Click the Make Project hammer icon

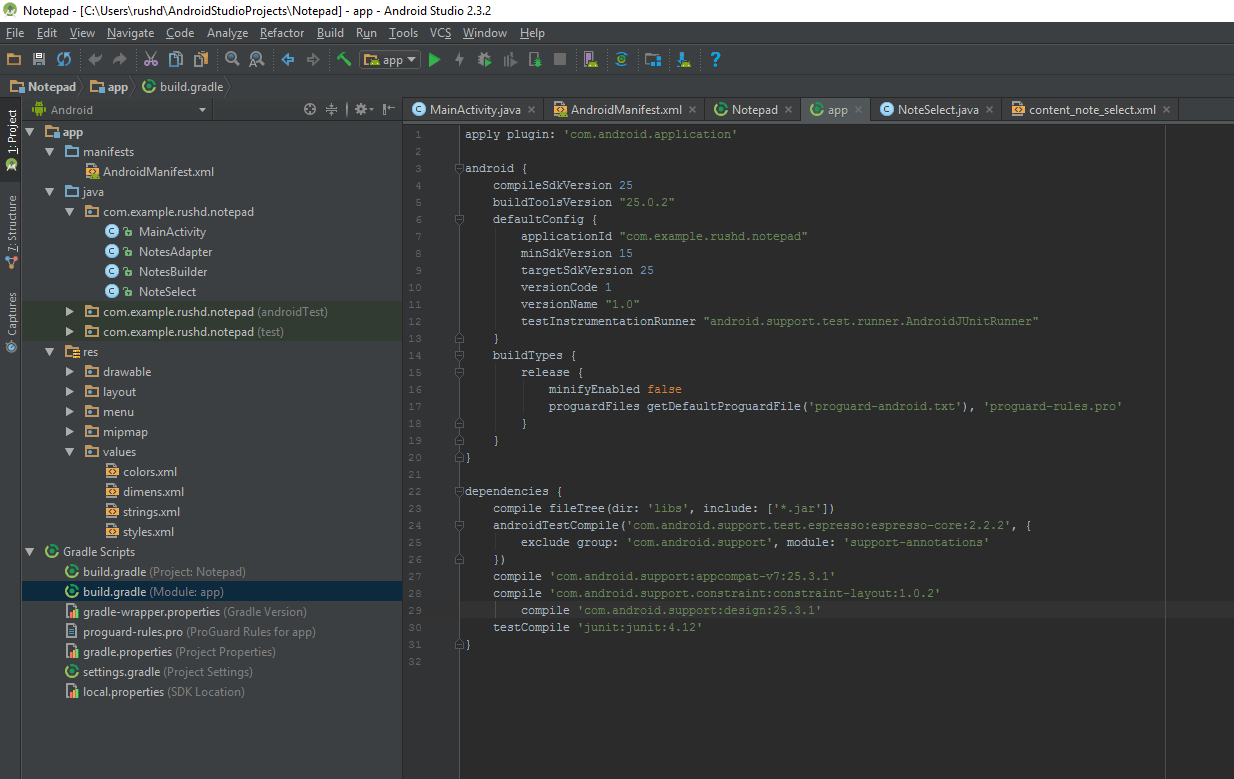[x=344, y=60]
